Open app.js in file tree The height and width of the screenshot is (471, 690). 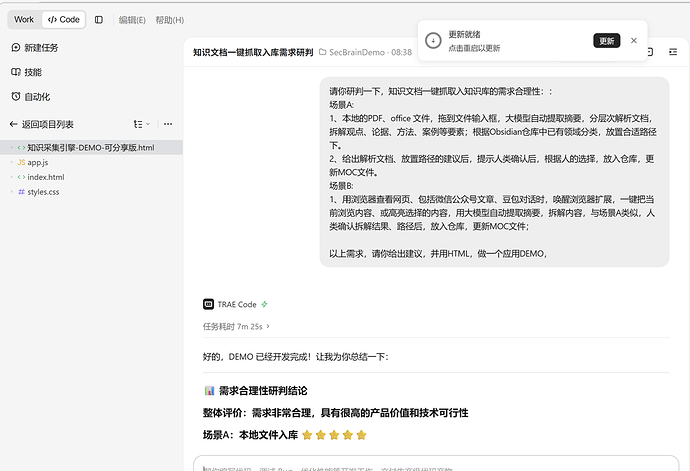tap(38, 162)
